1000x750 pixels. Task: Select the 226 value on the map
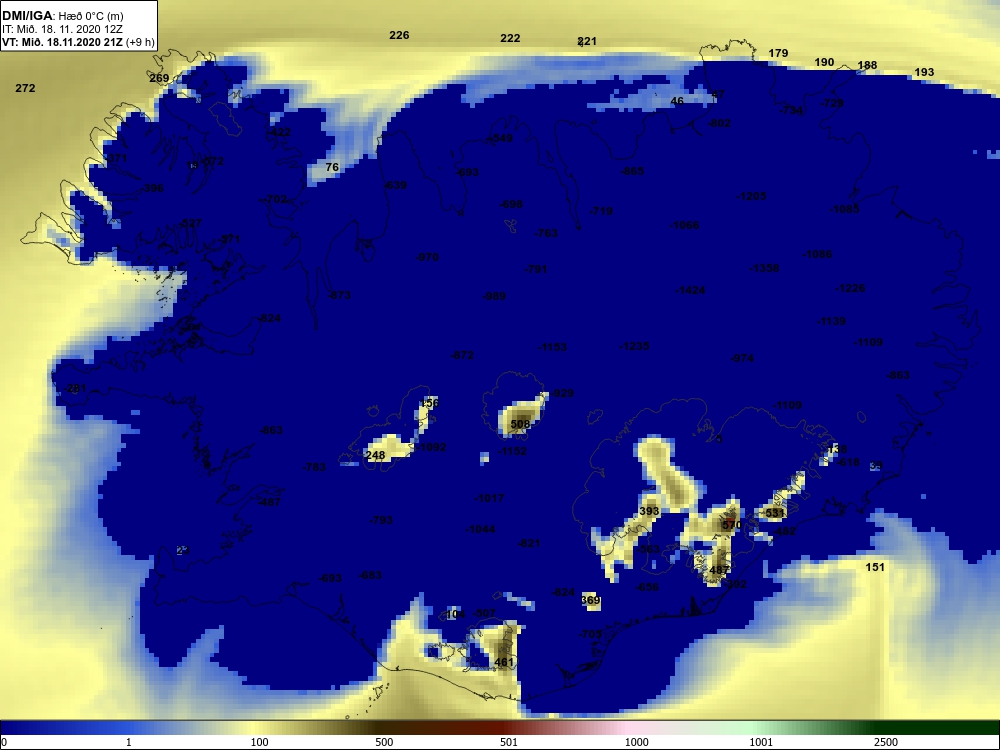(399, 35)
